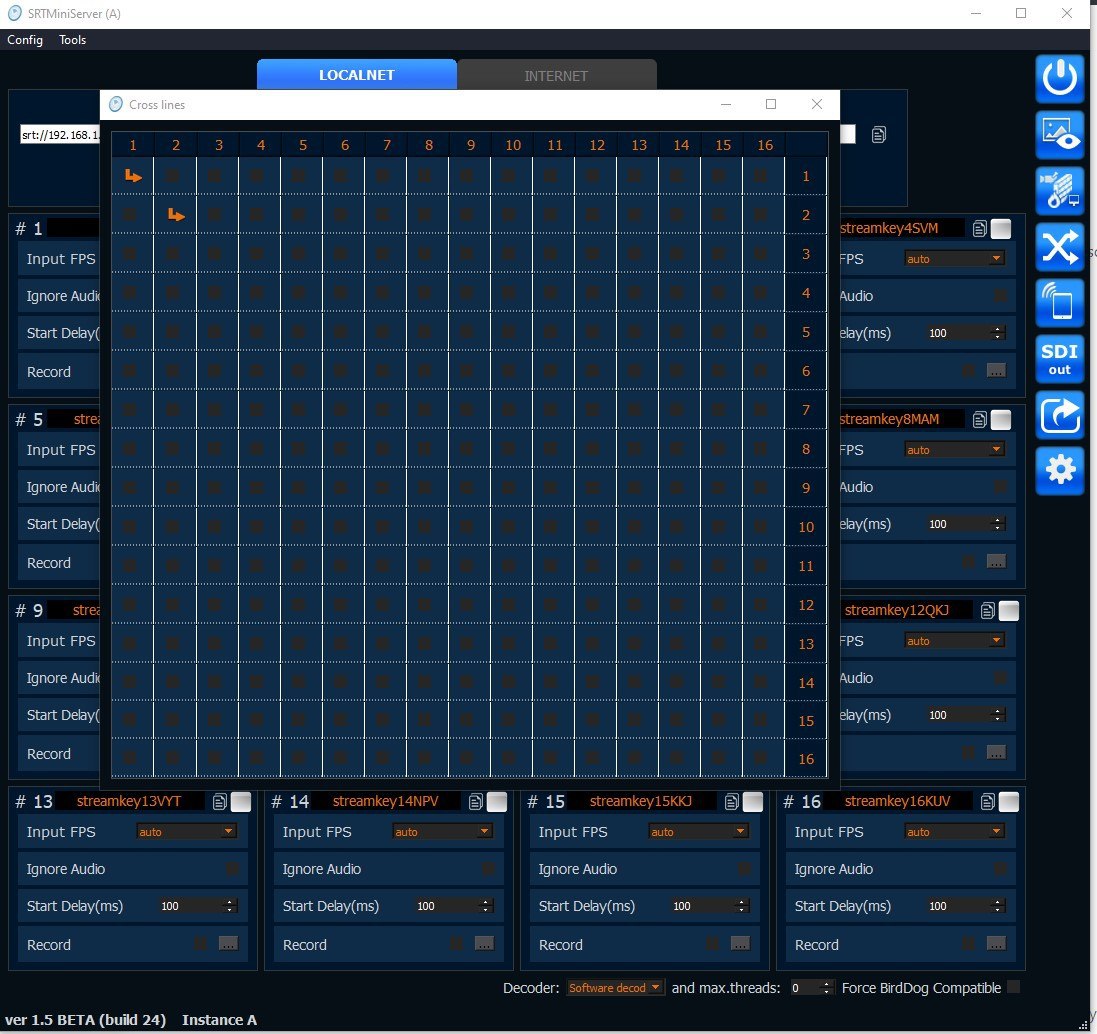Copy streamkey15KKJ with its copy icon
Viewport: 1097px width, 1034px height.
732,802
